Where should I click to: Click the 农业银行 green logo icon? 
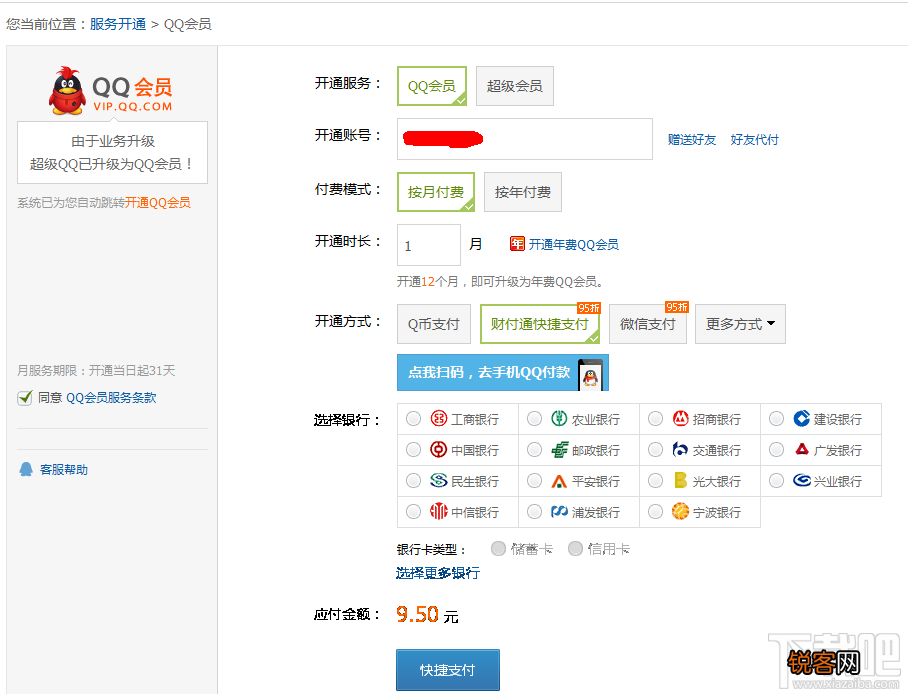tap(559, 418)
